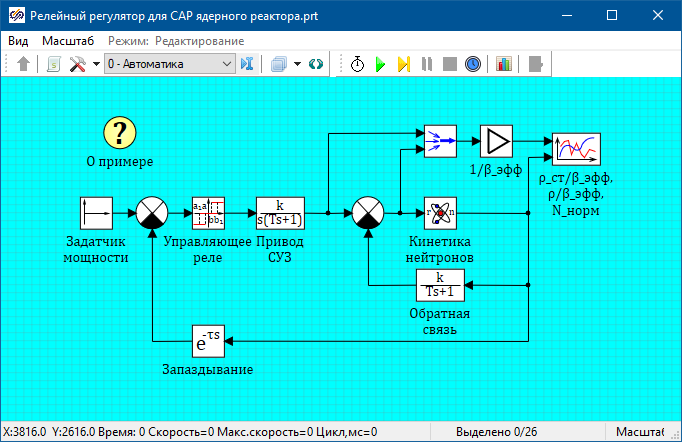Expand the windows stack dropdown arrow
The height and width of the screenshot is (442, 682).
click(x=297, y=64)
